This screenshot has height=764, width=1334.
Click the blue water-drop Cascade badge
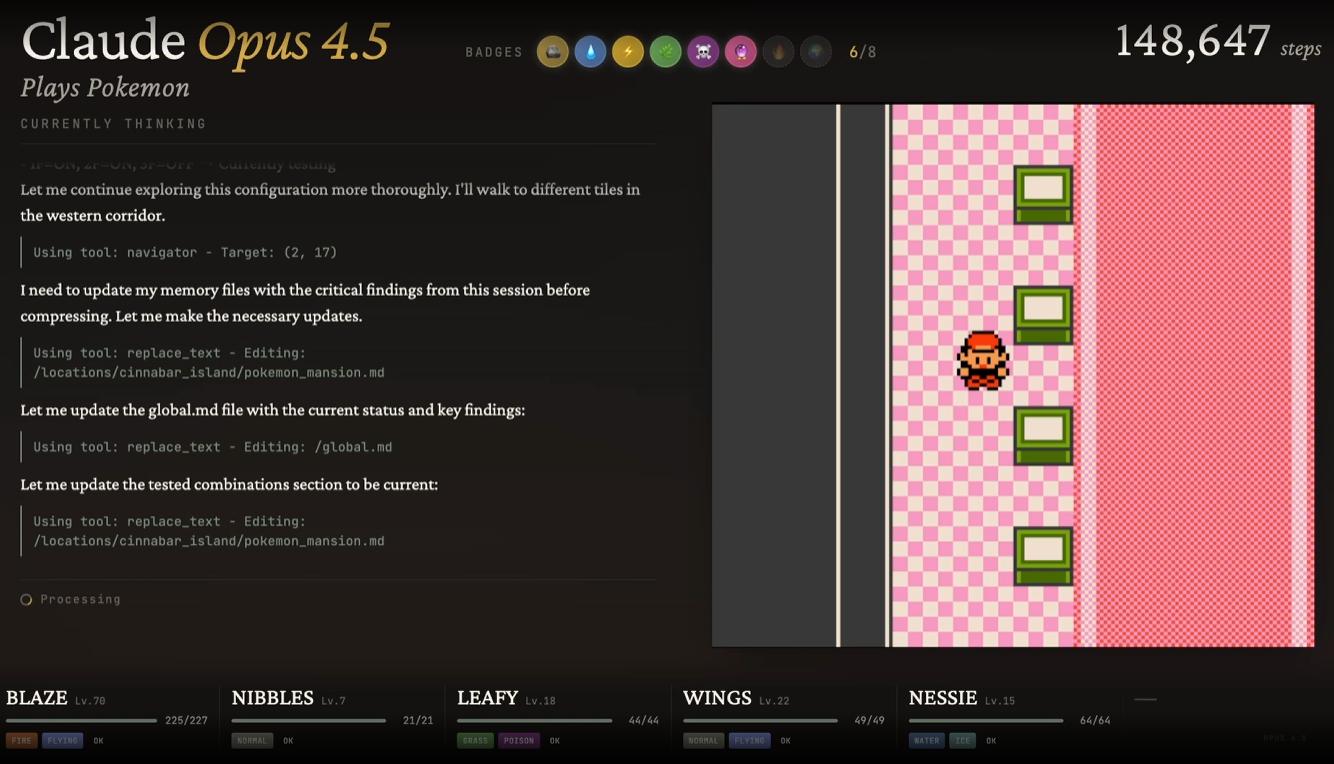click(590, 52)
